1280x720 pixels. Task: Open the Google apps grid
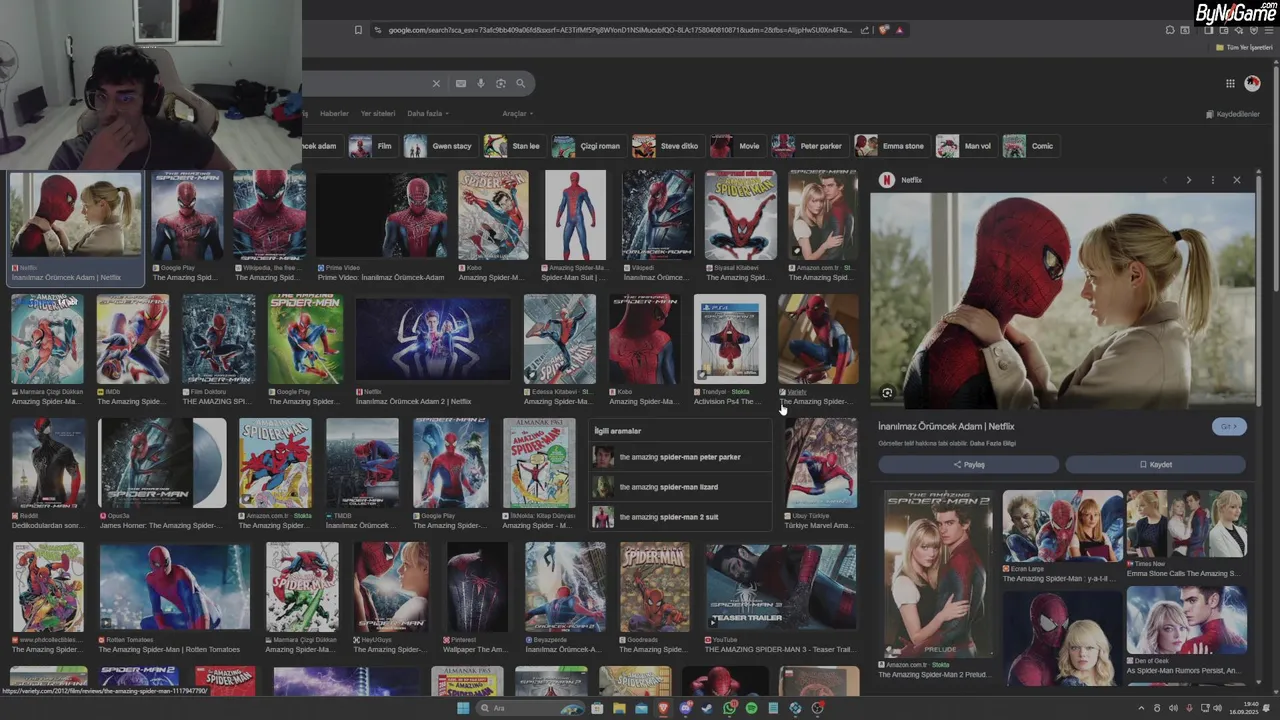tap(1230, 84)
